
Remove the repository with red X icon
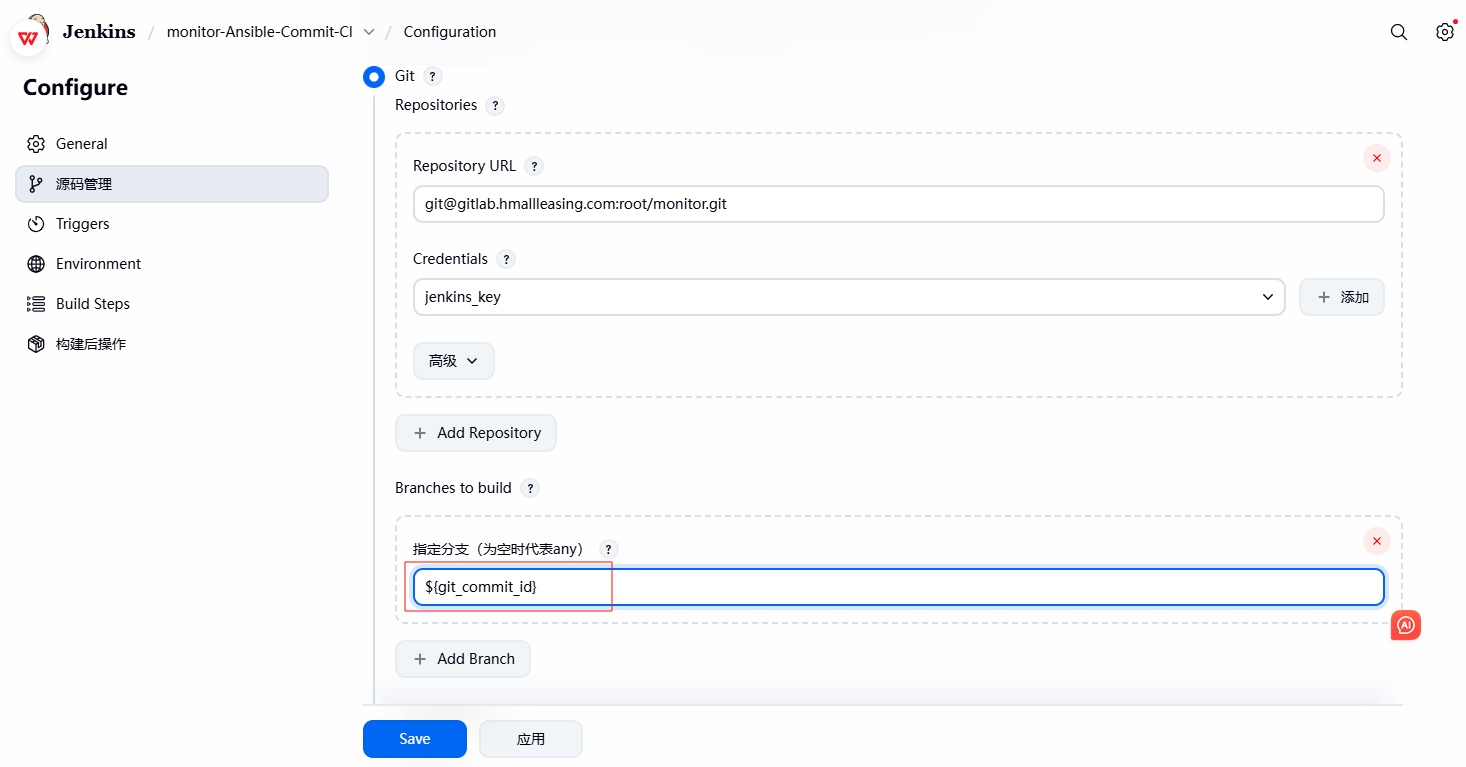pyautogui.click(x=1376, y=158)
